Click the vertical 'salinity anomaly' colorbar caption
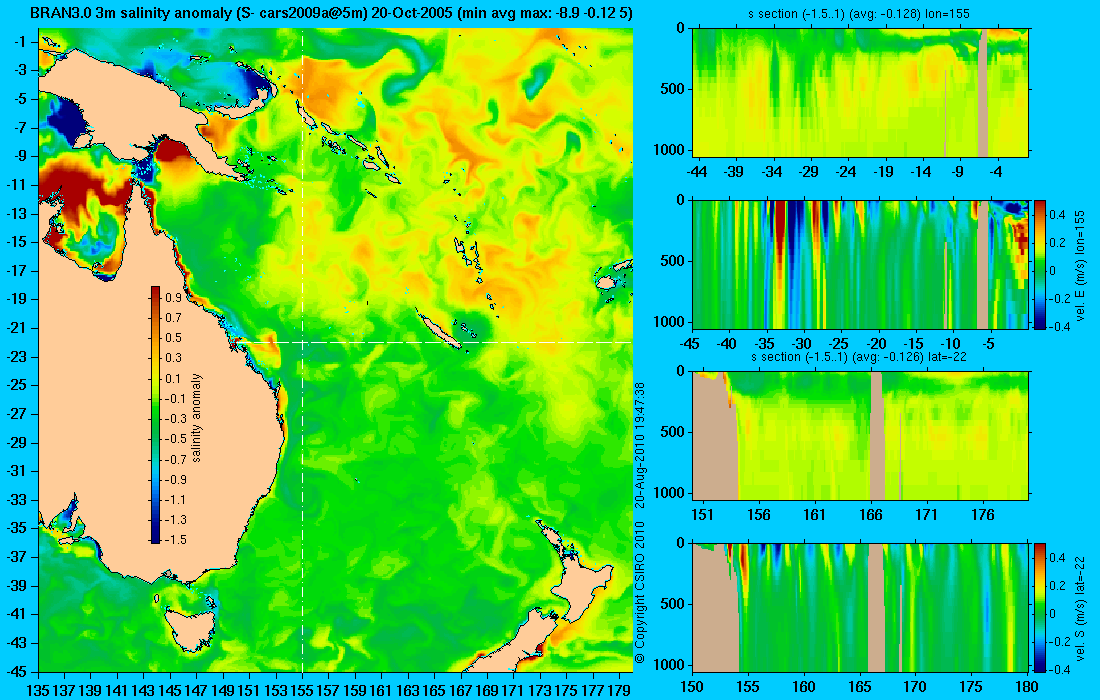Screen dimensions: 1100x700 click(x=196, y=417)
